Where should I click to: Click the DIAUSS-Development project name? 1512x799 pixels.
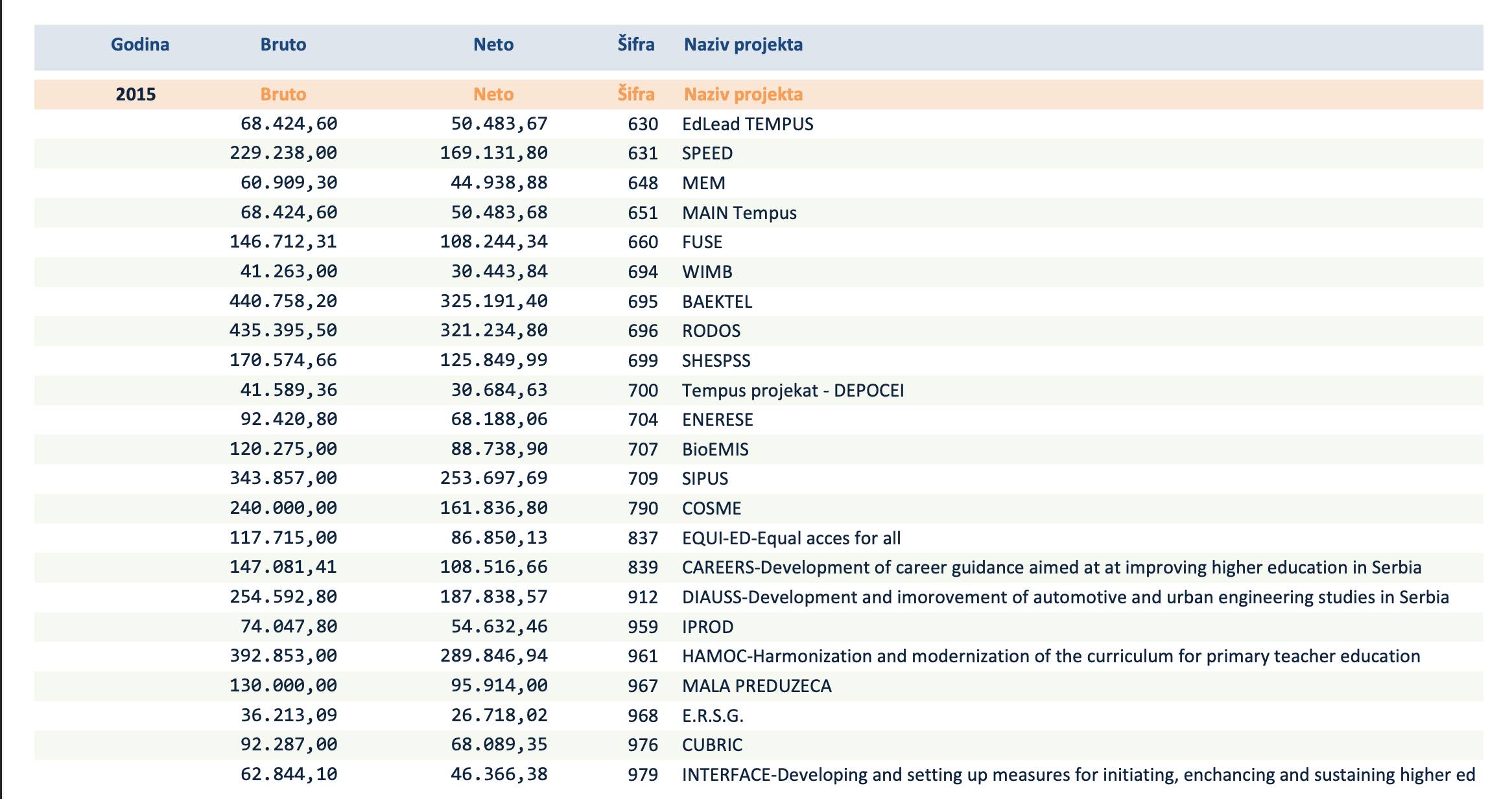click(1065, 597)
